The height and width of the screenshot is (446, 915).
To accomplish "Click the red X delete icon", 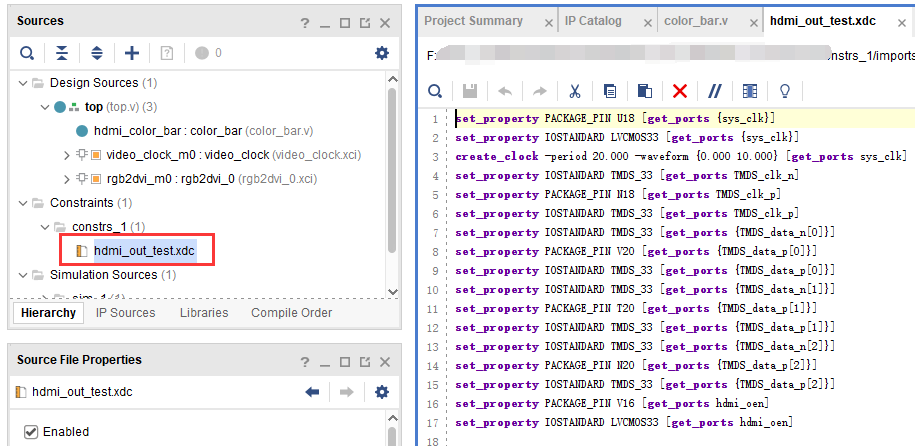I will point(680,91).
